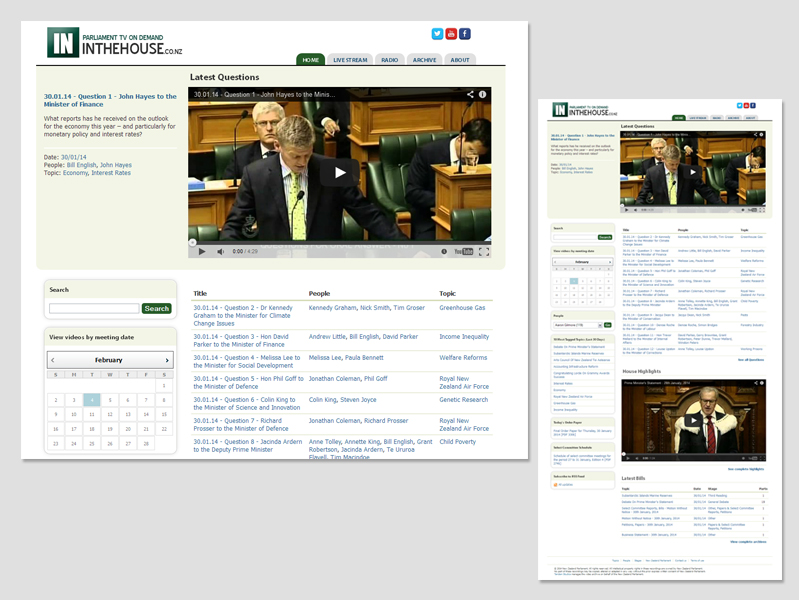This screenshot has width=799, height=600.
Task: Open the YouTube social icon in header
Action: (451, 34)
